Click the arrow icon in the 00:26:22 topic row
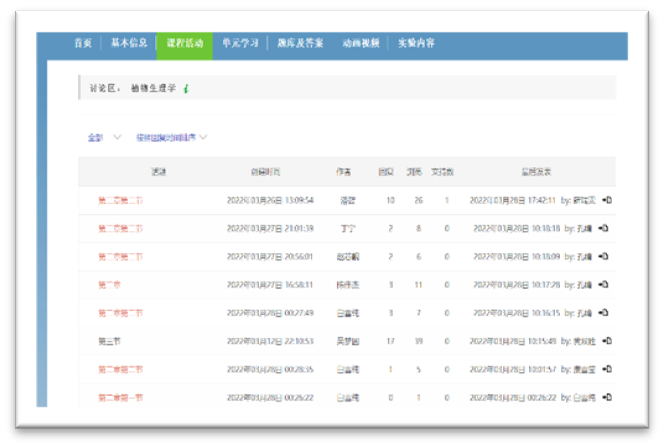 click(607, 397)
